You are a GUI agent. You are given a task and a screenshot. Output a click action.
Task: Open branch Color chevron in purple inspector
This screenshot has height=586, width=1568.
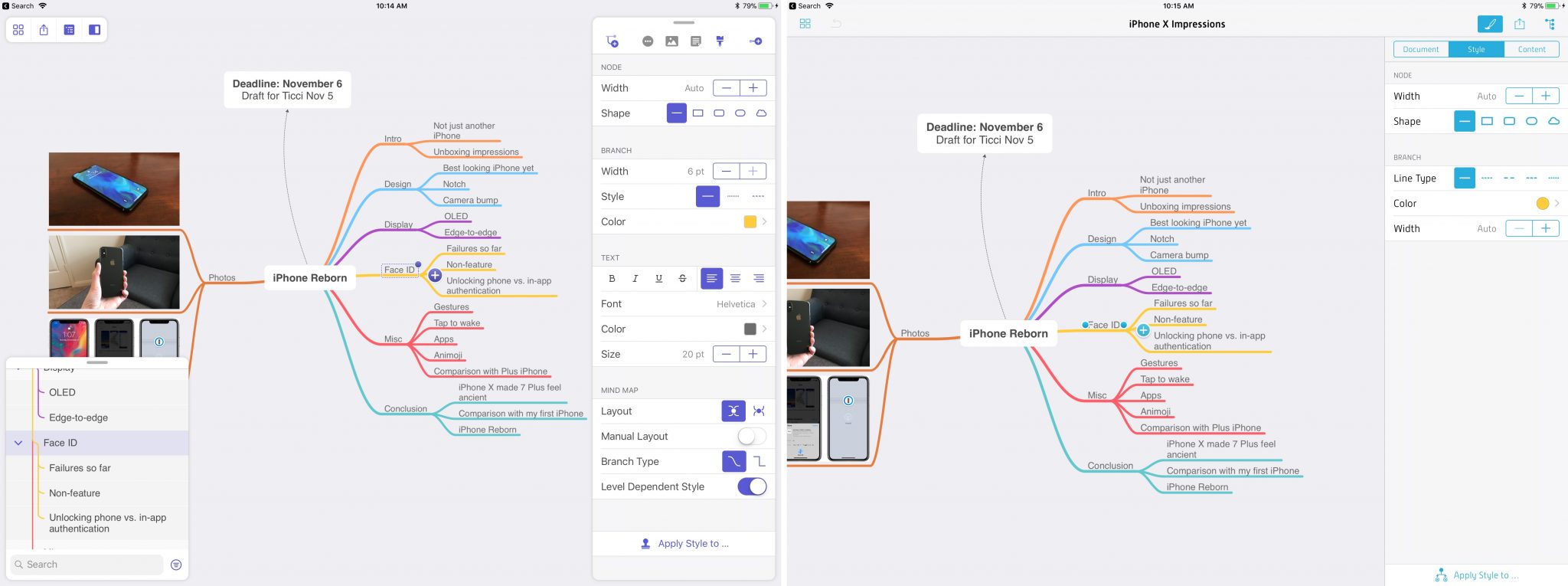tap(764, 222)
